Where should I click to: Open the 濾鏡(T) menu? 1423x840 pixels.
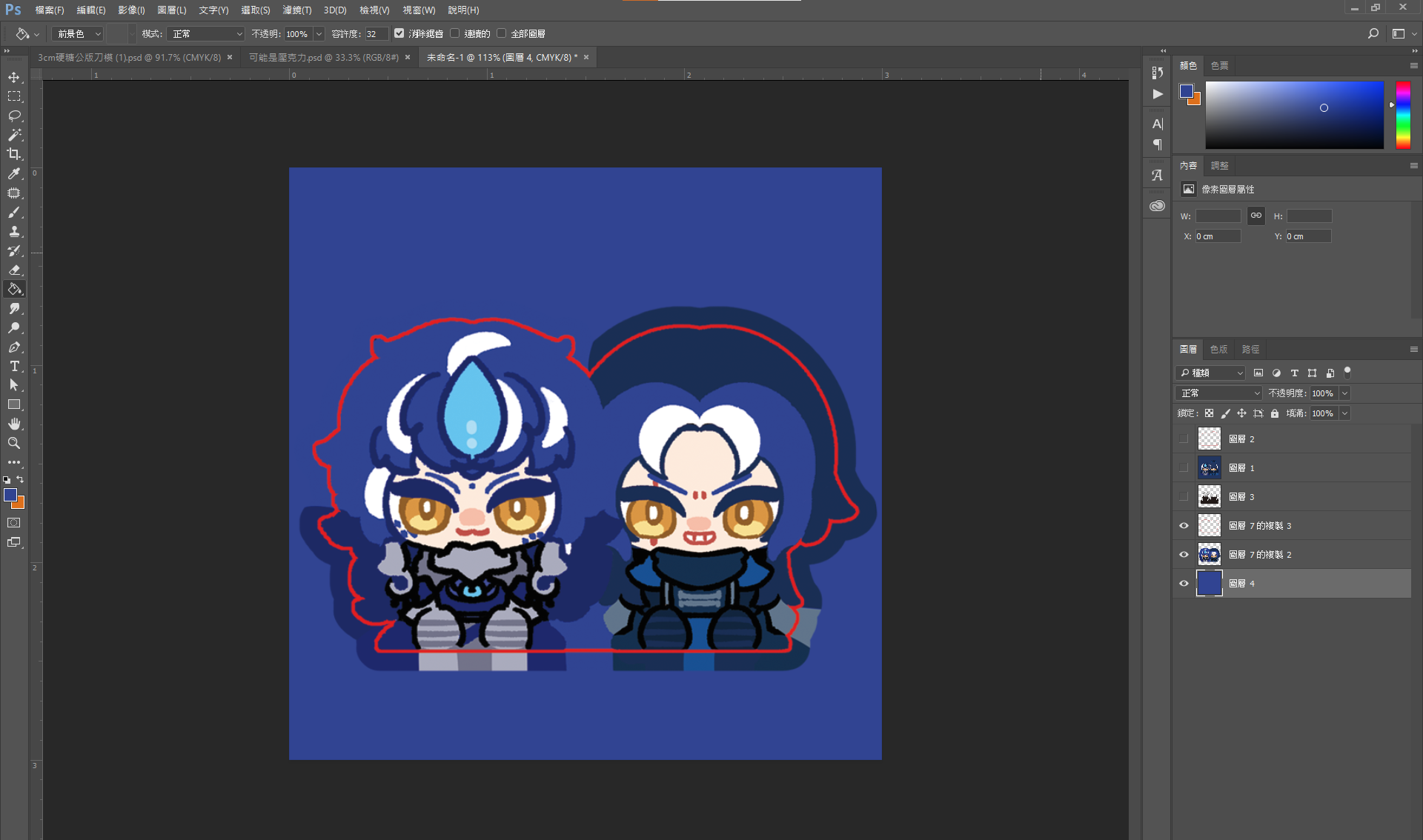[x=296, y=10]
